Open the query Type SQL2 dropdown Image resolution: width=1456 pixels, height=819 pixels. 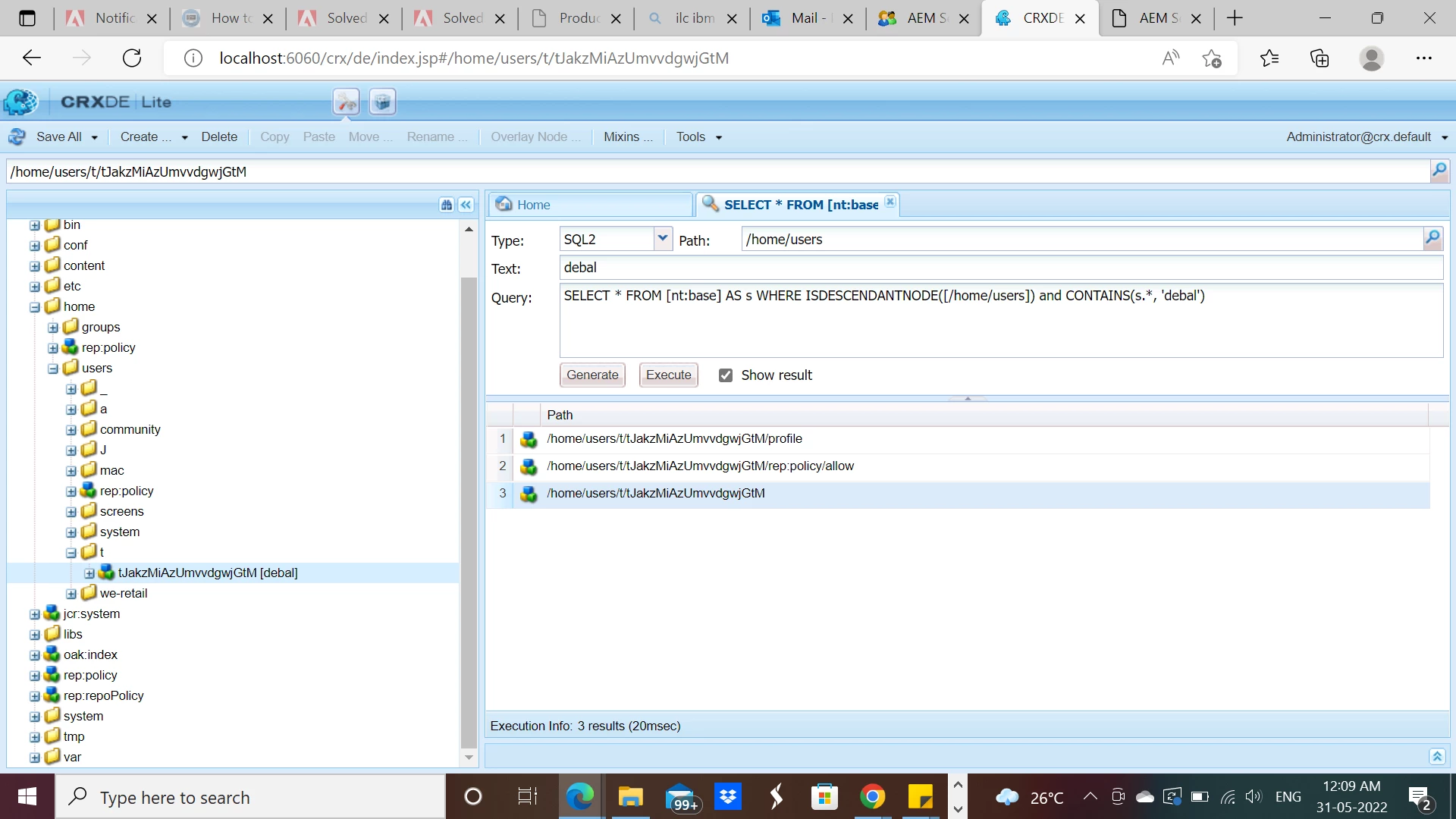tap(662, 239)
